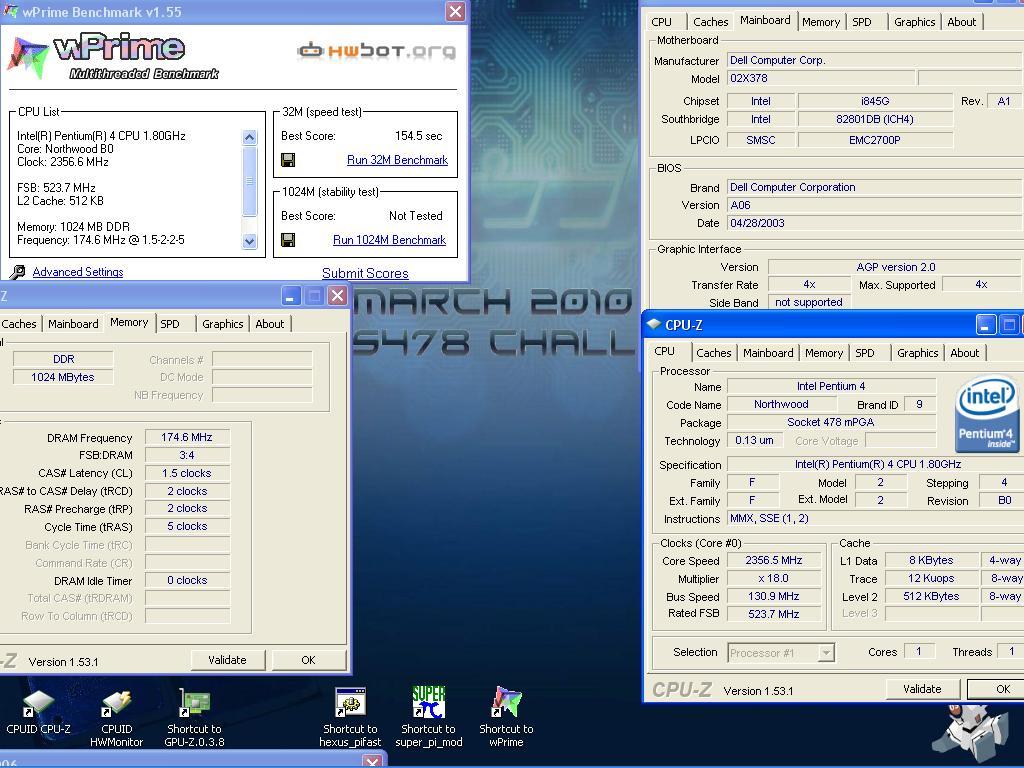Viewport: 1024px width, 768px height.
Task: Switch to Caches tab in CPU window
Action: (713, 353)
